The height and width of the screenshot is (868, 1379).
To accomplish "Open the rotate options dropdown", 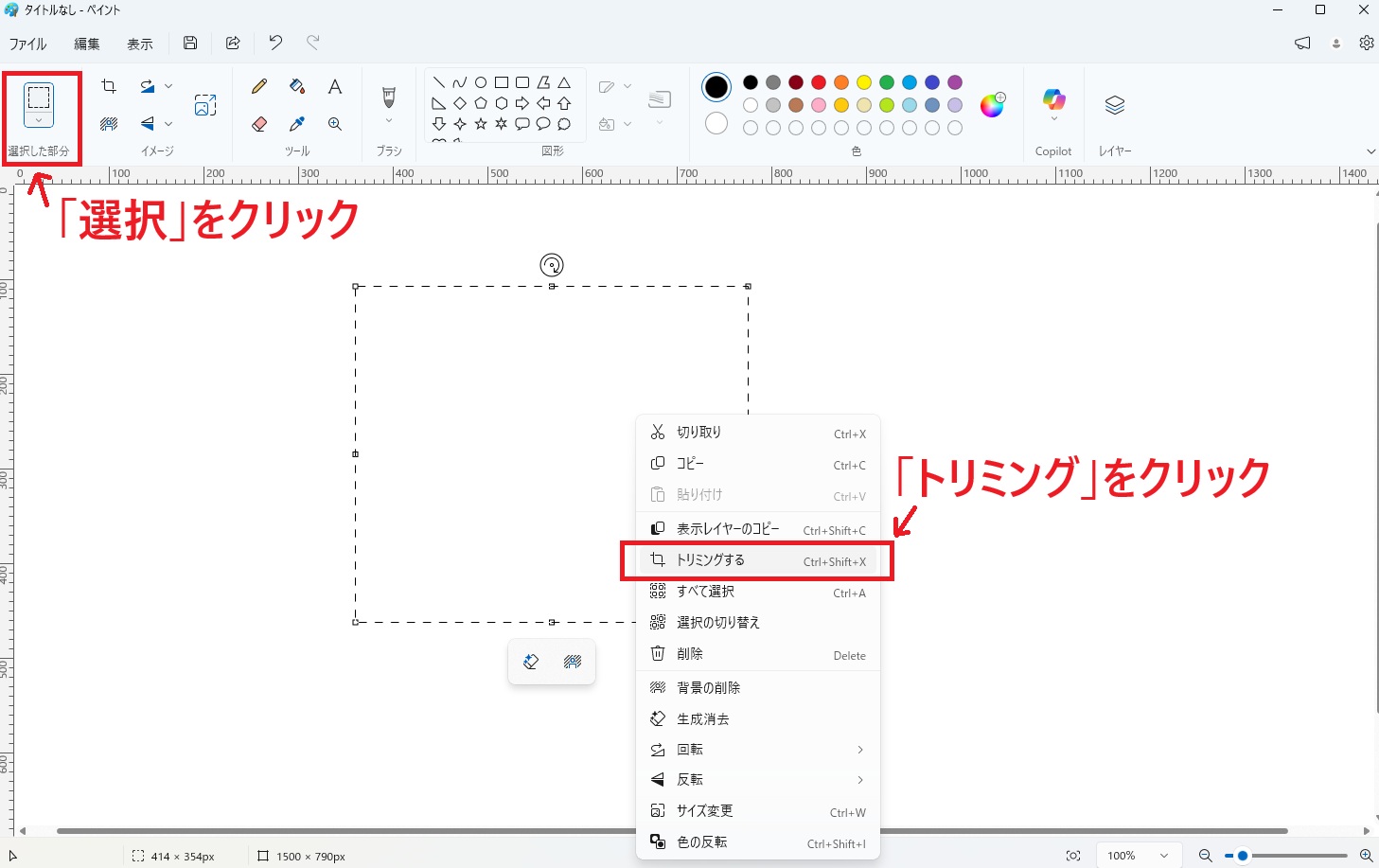I will (x=168, y=86).
